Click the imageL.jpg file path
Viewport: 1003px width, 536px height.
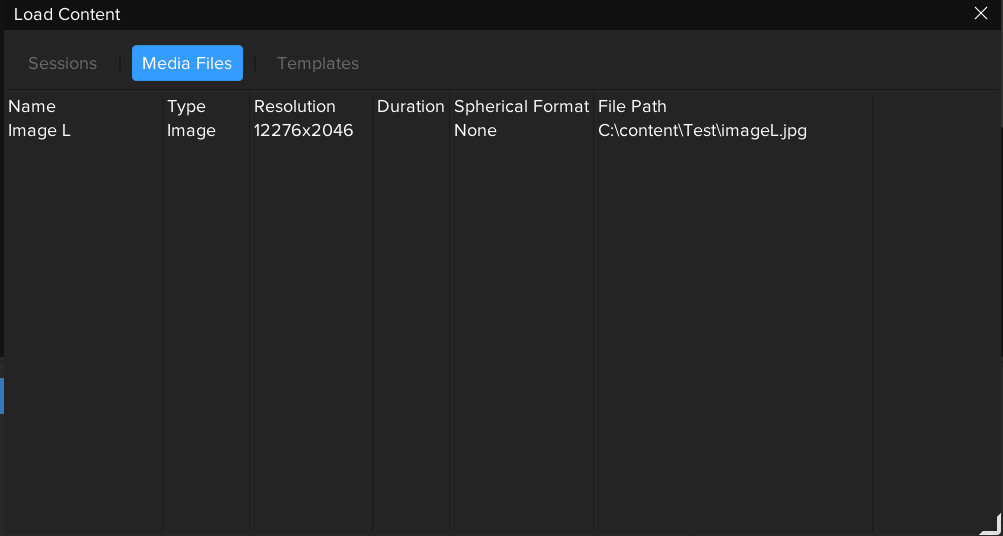pyautogui.click(x=702, y=130)
